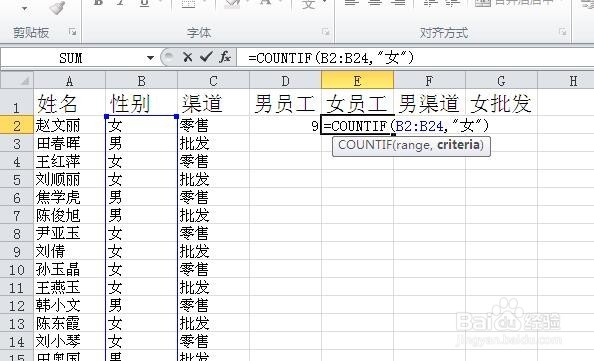This screenshot has width=594, height=361.
Task: Click cell D2 showing value 9
Action: [x=285, y=125]
